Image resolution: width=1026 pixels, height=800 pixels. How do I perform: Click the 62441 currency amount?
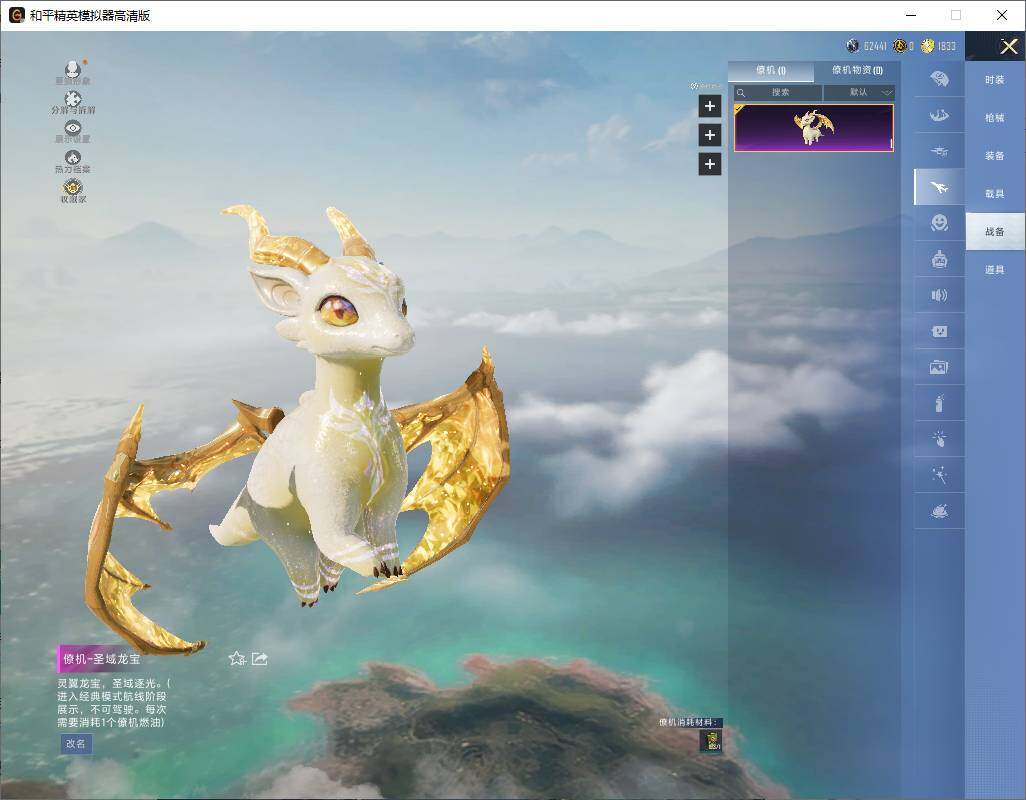tap(875, 46)
